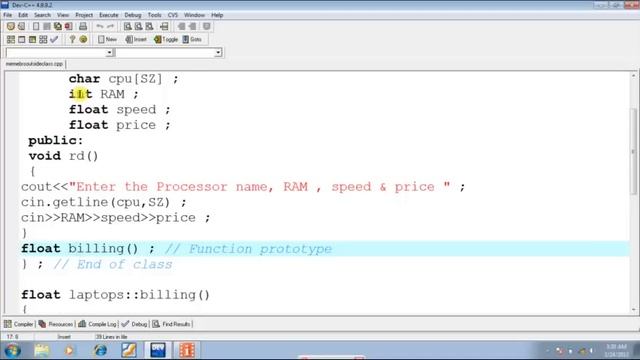Click the Find (magnifier) toolbar icon

[x=128, y=27]
